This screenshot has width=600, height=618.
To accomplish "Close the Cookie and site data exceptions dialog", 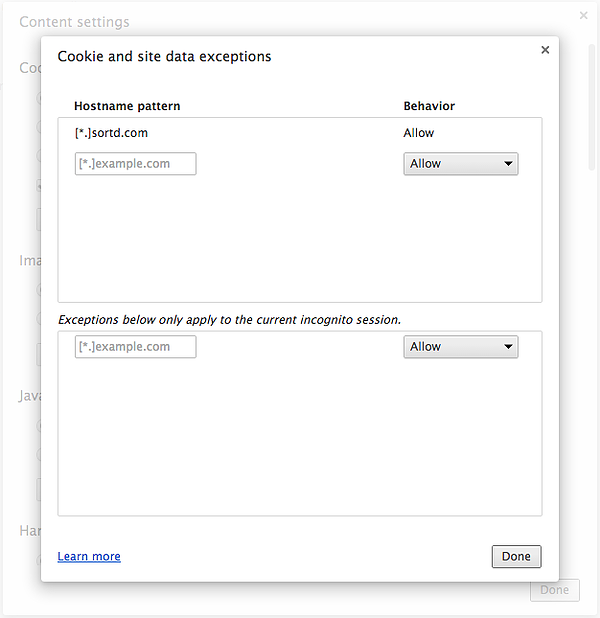I will tap(545, 50).
